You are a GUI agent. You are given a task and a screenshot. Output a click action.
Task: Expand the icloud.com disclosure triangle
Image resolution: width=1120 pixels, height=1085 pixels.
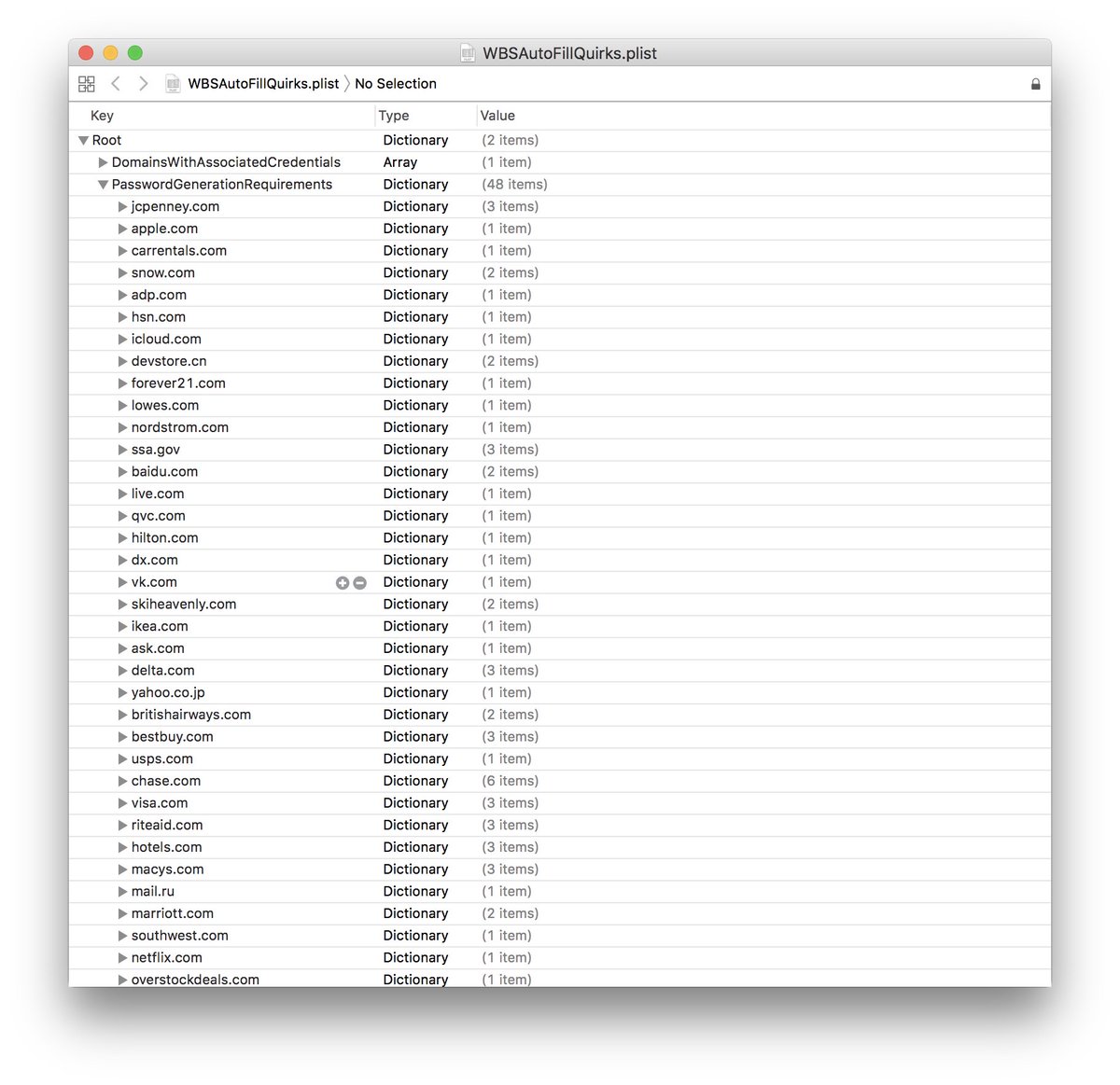point(122,340)
